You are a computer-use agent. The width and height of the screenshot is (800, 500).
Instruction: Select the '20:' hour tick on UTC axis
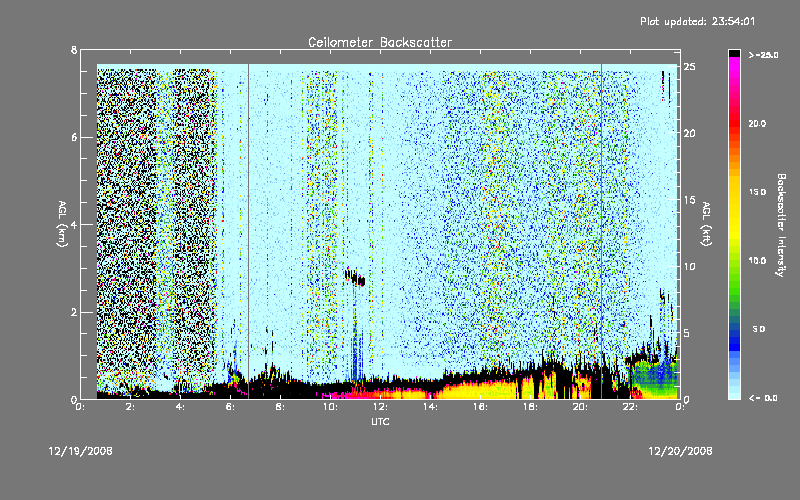point(581,407)
